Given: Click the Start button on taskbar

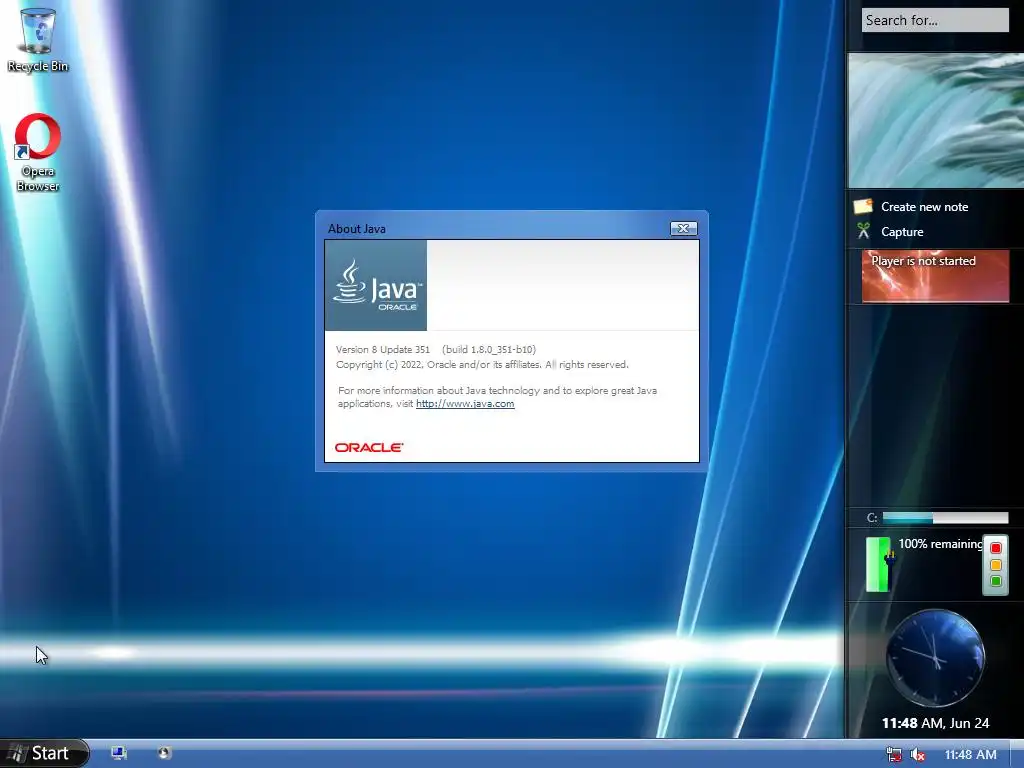Looking at the screenshot, I should click(x=43, y=754).
